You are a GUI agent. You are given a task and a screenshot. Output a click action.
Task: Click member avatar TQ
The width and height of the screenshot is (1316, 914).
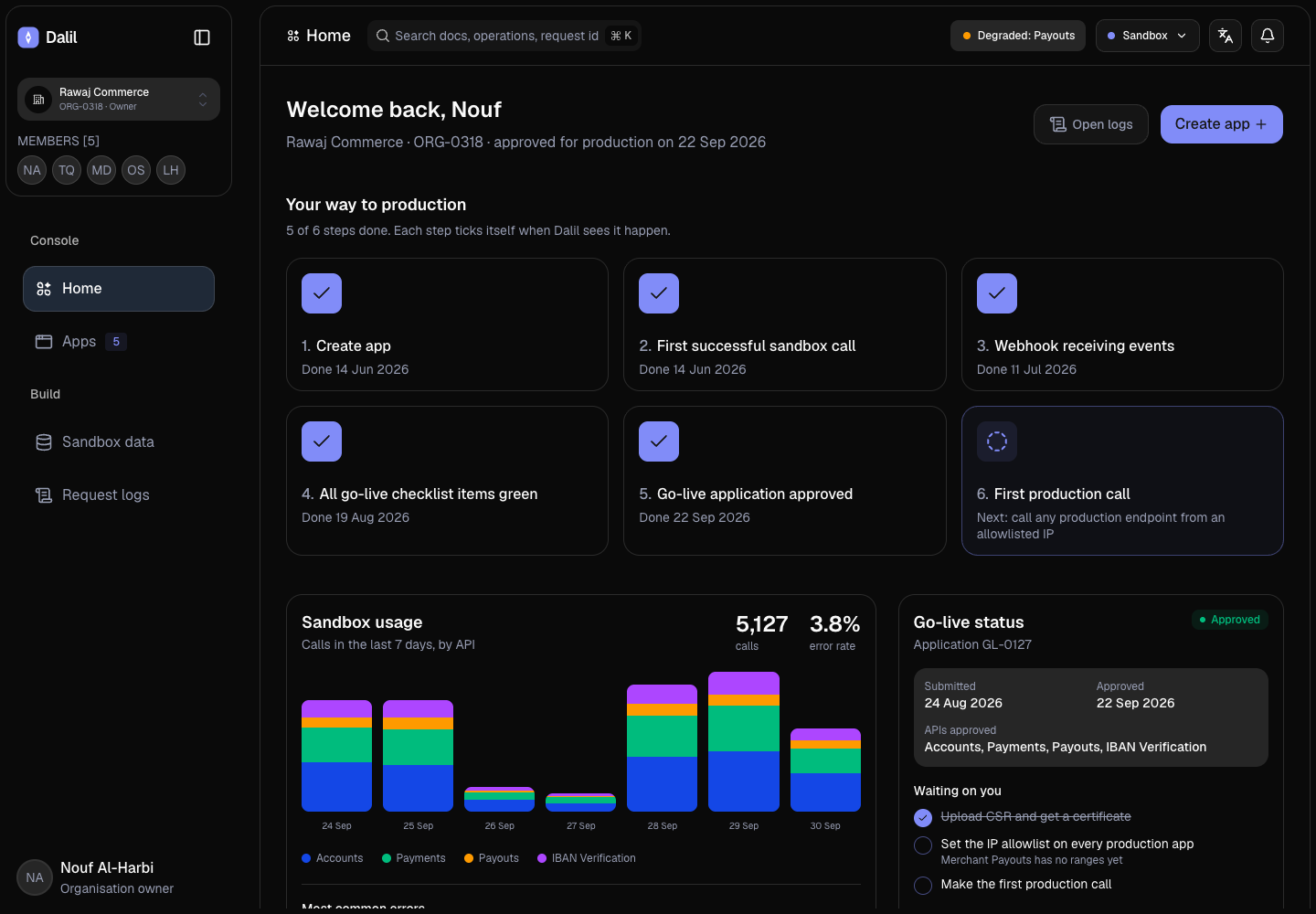(x=67, y=170)
